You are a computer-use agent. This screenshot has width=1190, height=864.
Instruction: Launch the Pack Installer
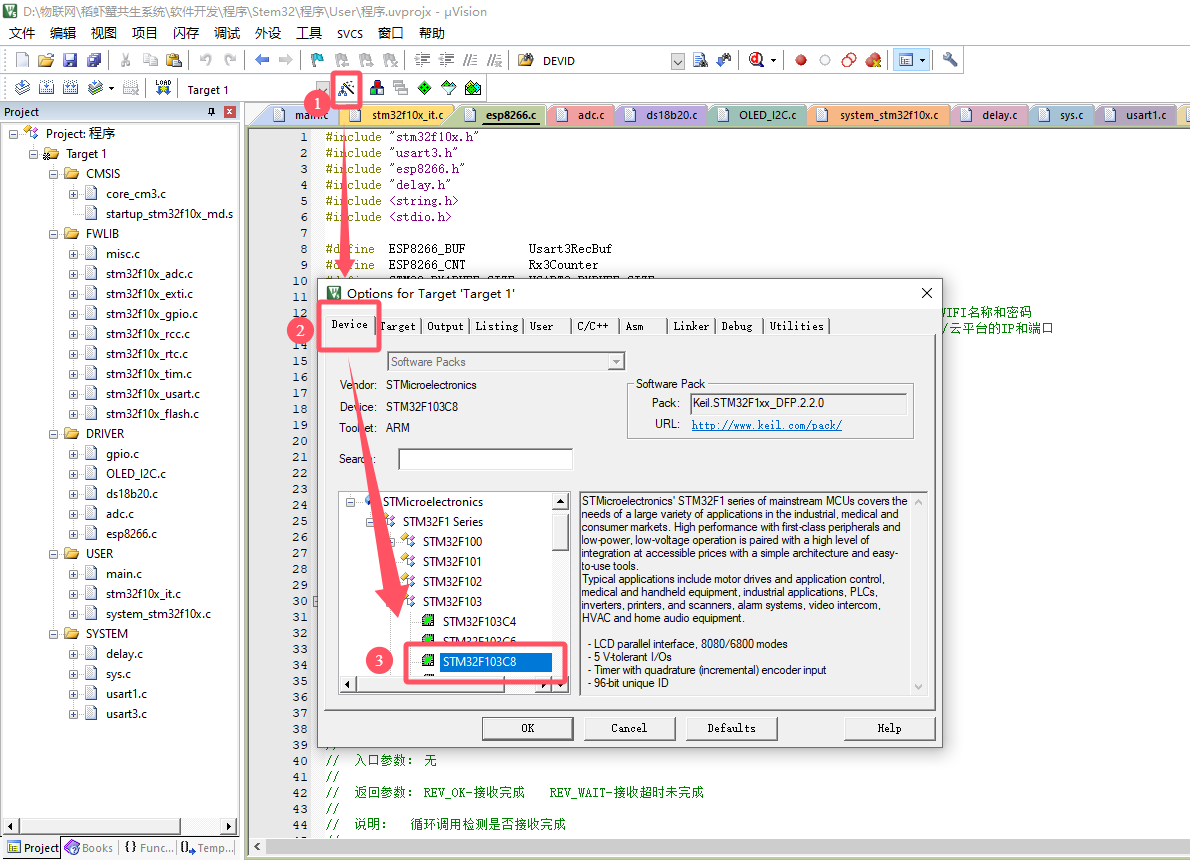[x=473, y=88]
